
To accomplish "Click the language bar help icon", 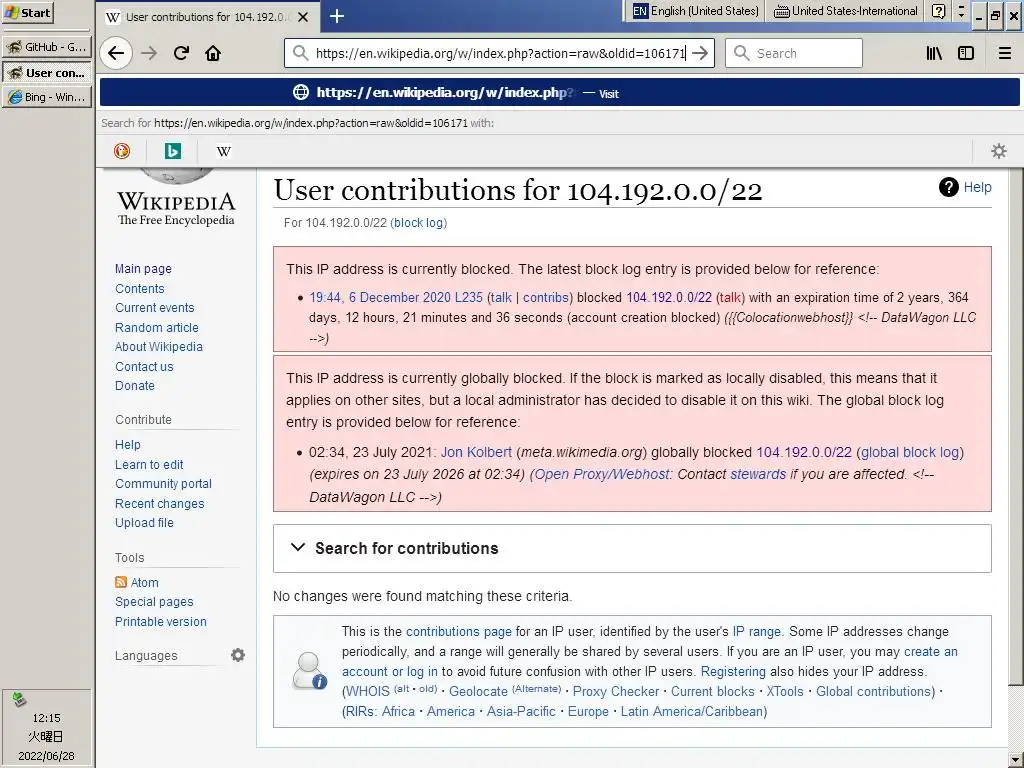I will click(x=938, y=11).
